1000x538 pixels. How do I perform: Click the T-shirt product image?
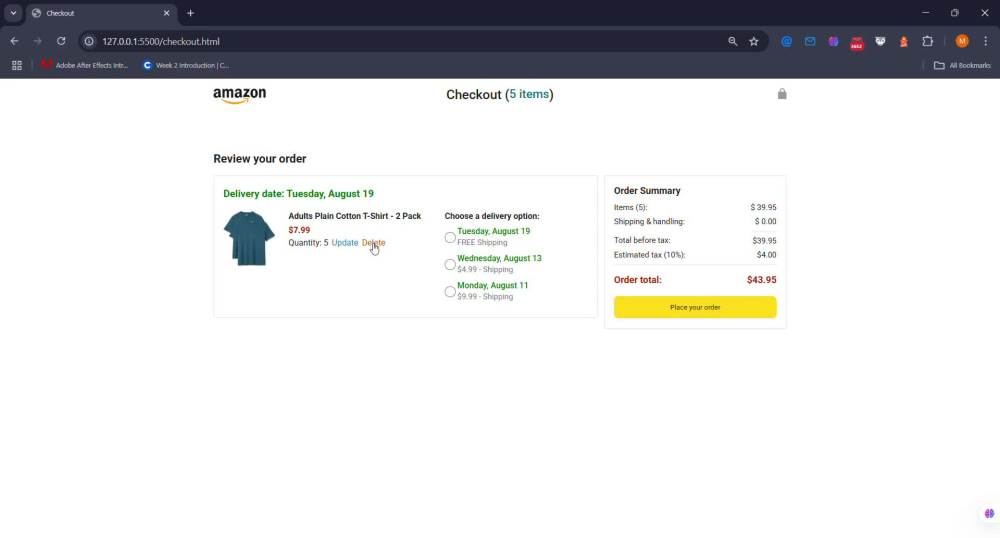[249, 238]
